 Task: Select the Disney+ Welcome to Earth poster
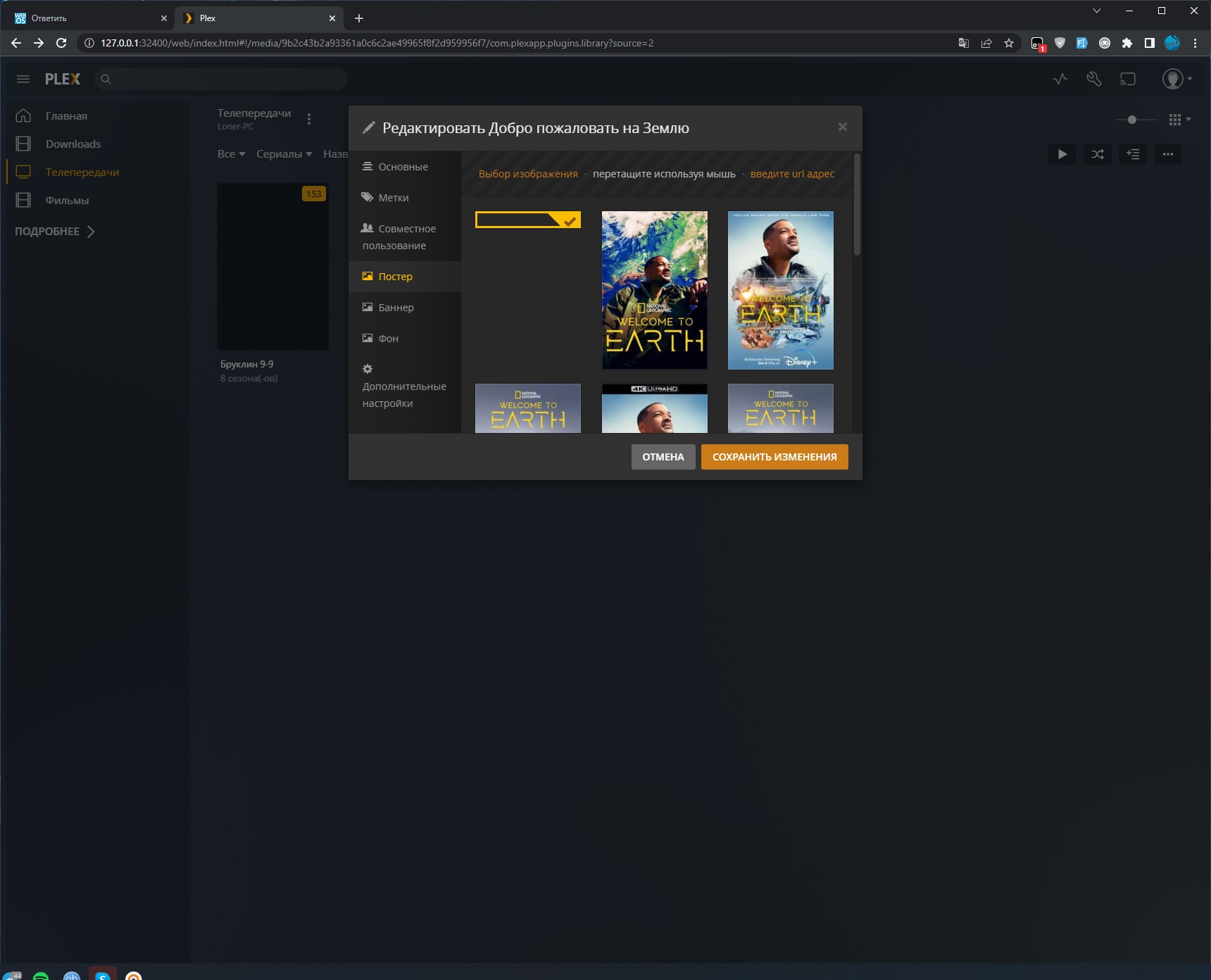pyautogui.click(x=780, y=290)
